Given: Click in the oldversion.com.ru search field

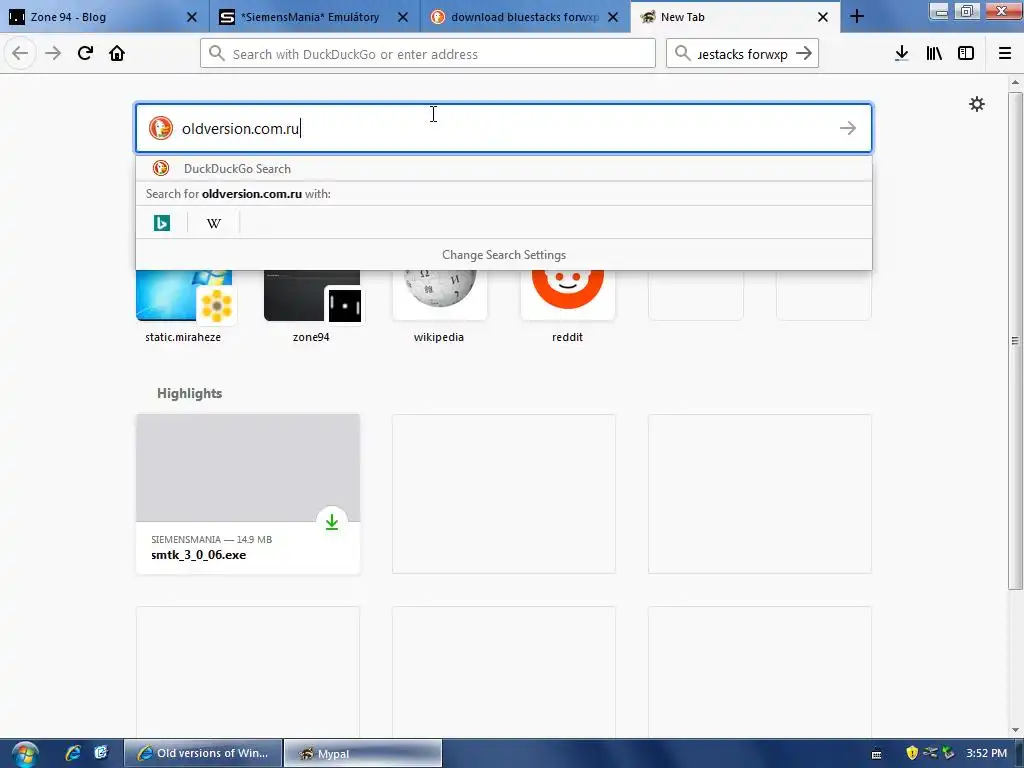Looking at the screenshot, I should pyautogui.click(x=504, y=128).
